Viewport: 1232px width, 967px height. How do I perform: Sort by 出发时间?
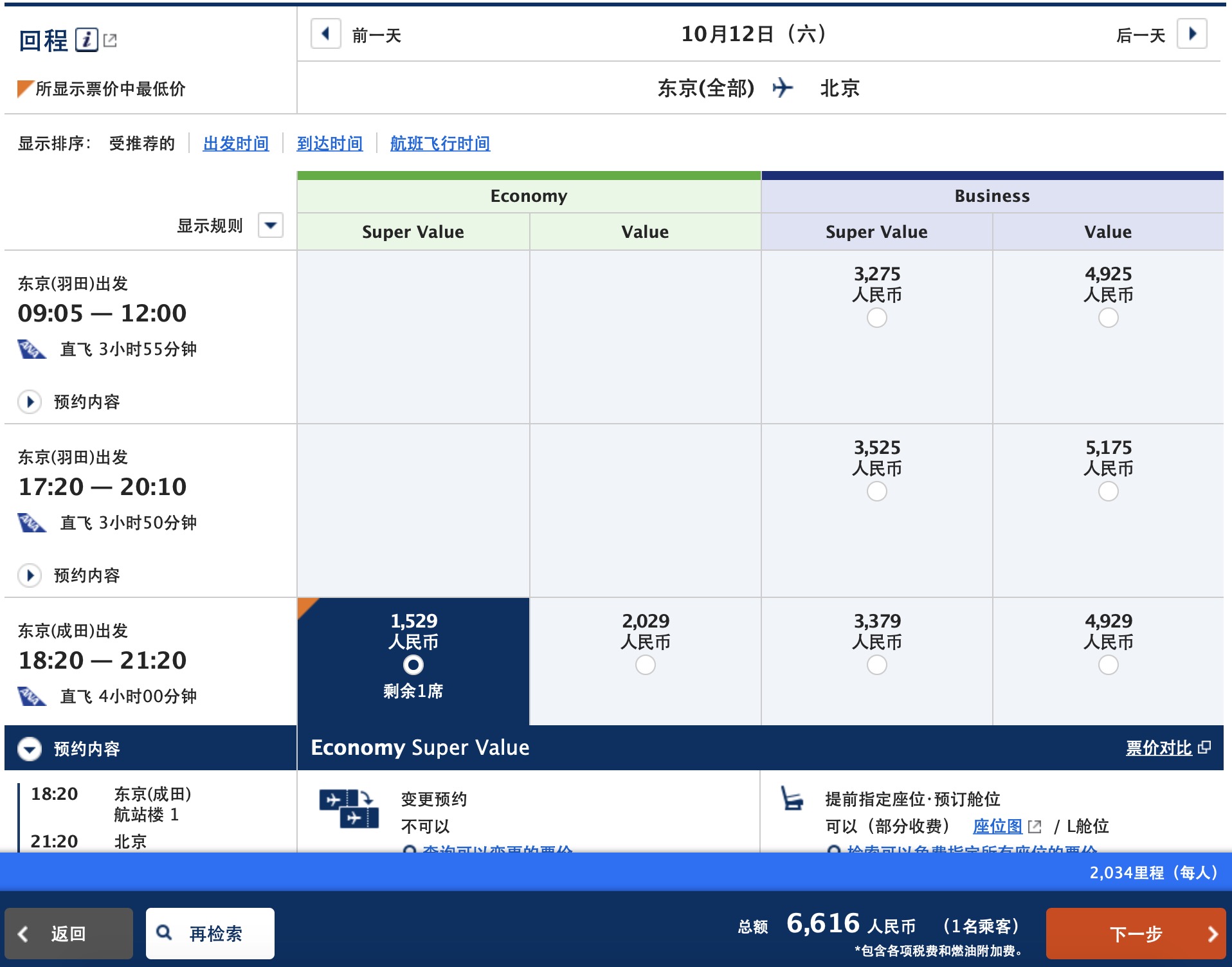click(x=236, y=143)
